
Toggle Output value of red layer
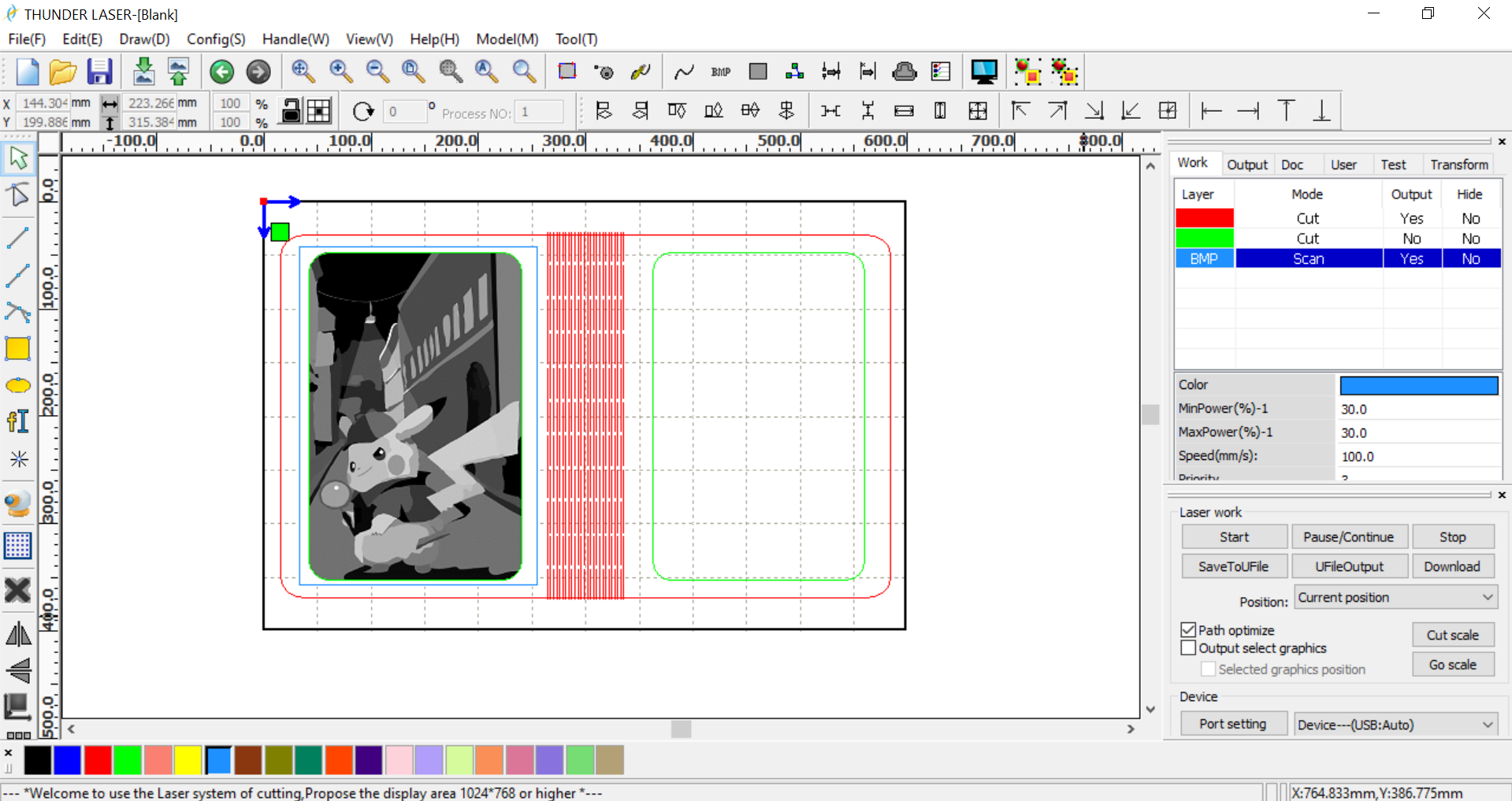pos(1411,218)
